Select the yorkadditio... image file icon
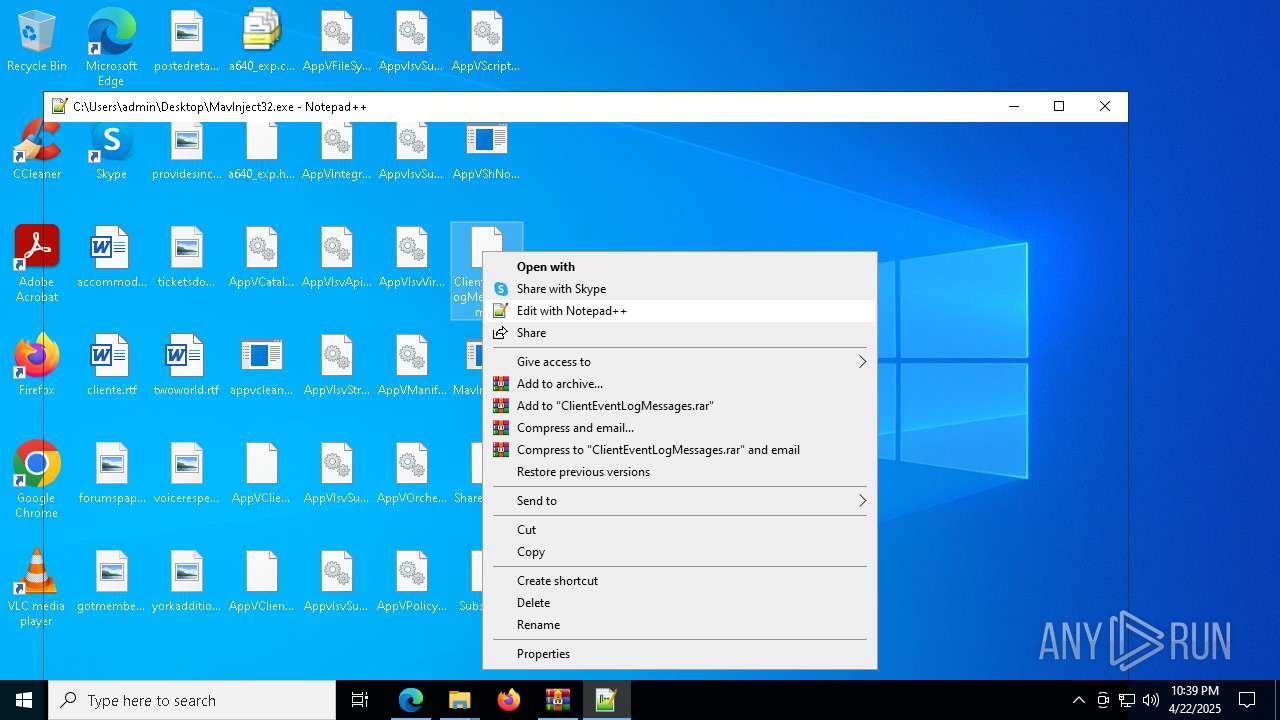The width and height of the screenshot is (1280, 720). 187,582
